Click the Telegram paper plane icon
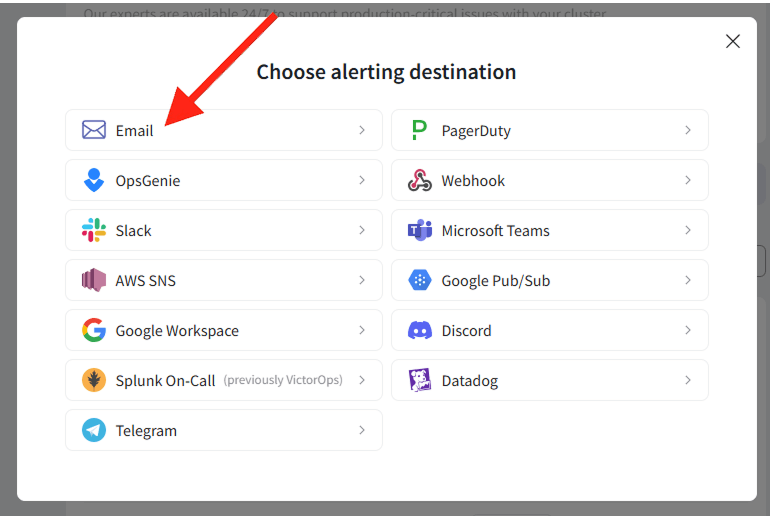770x516 pixels. pos(94,431)
